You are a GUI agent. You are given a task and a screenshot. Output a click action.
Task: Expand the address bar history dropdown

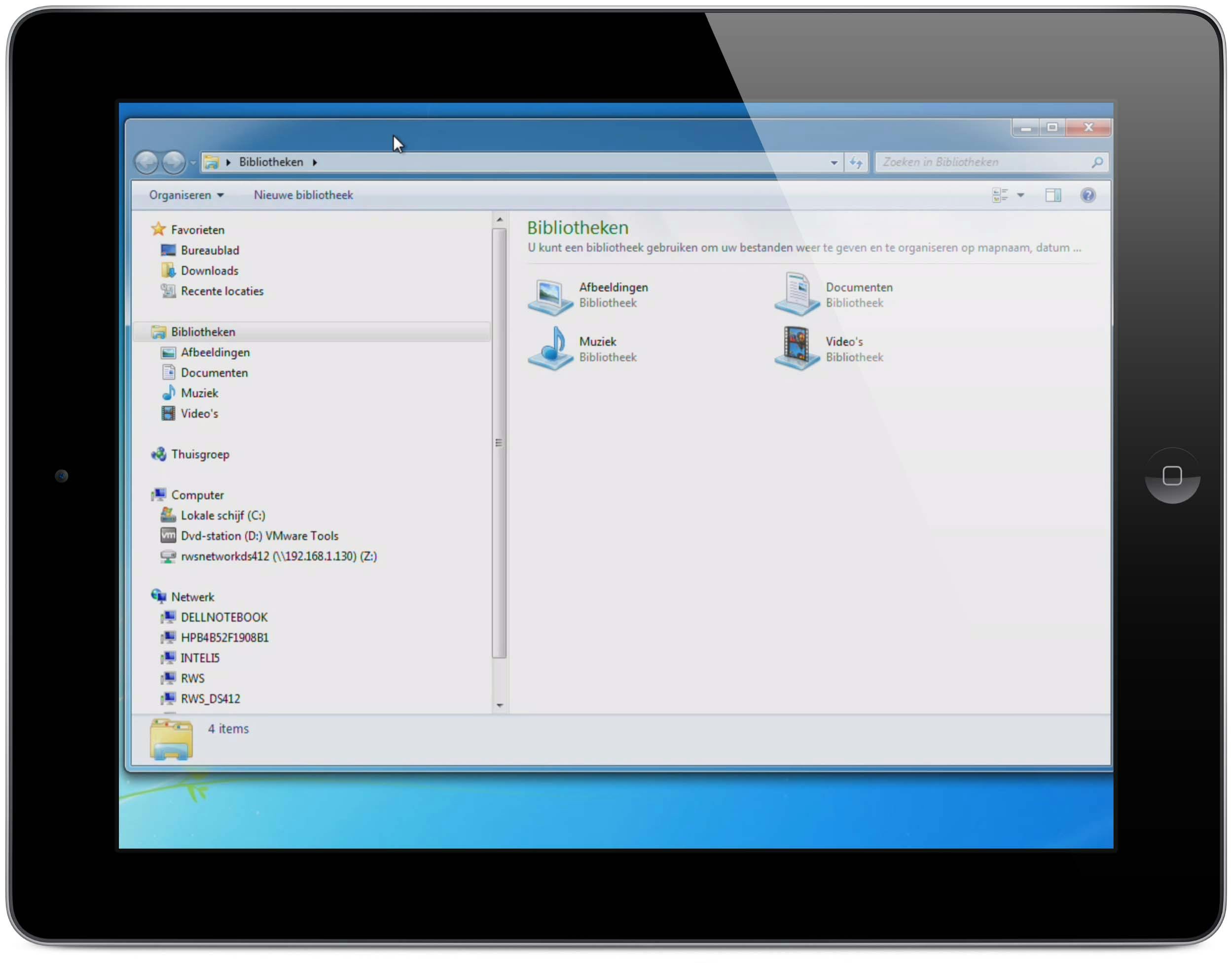point(834,163)
